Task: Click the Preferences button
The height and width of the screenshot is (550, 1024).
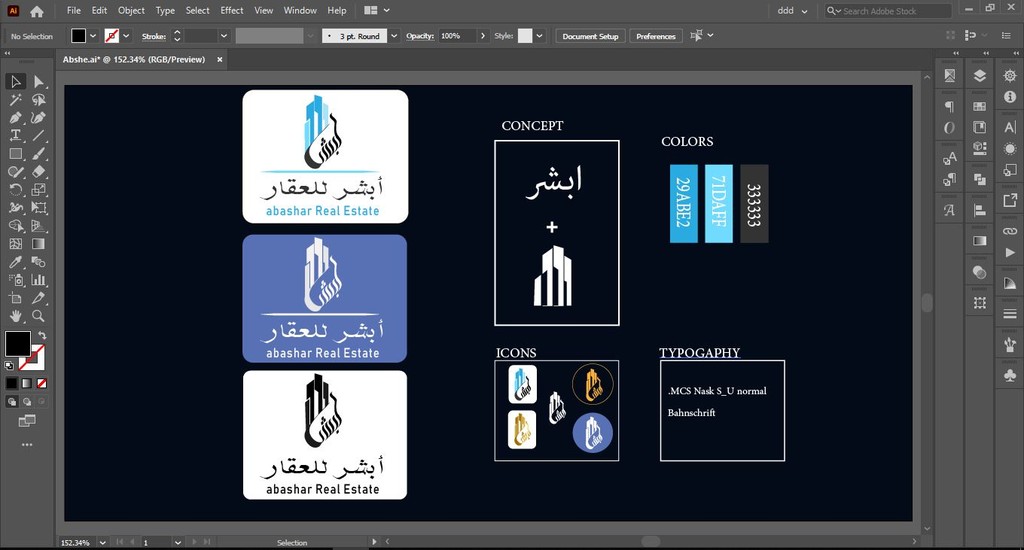Action: point(656,36)
